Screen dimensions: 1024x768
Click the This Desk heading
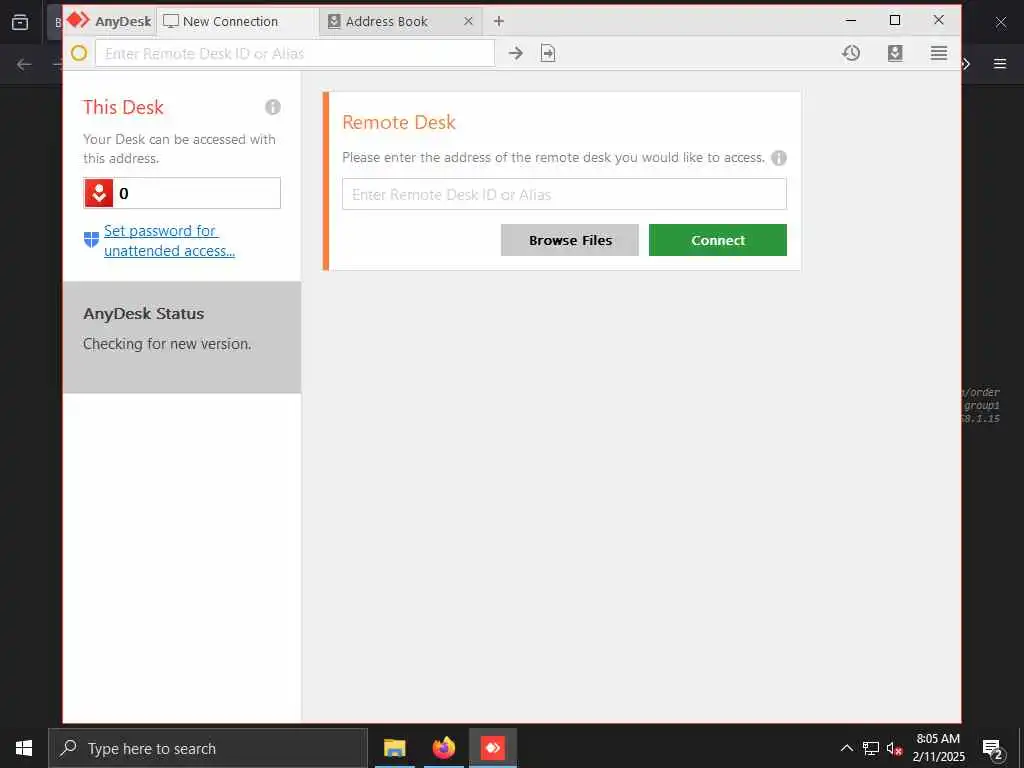123,107
